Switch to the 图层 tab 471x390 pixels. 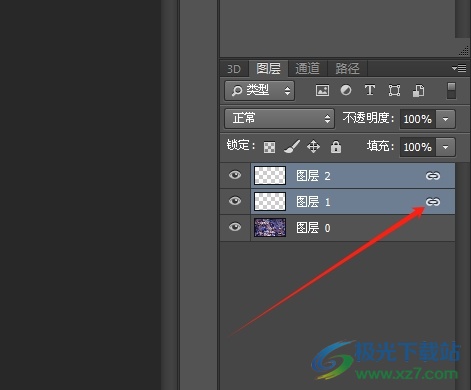pyautogui.click(x=268, y=69)
